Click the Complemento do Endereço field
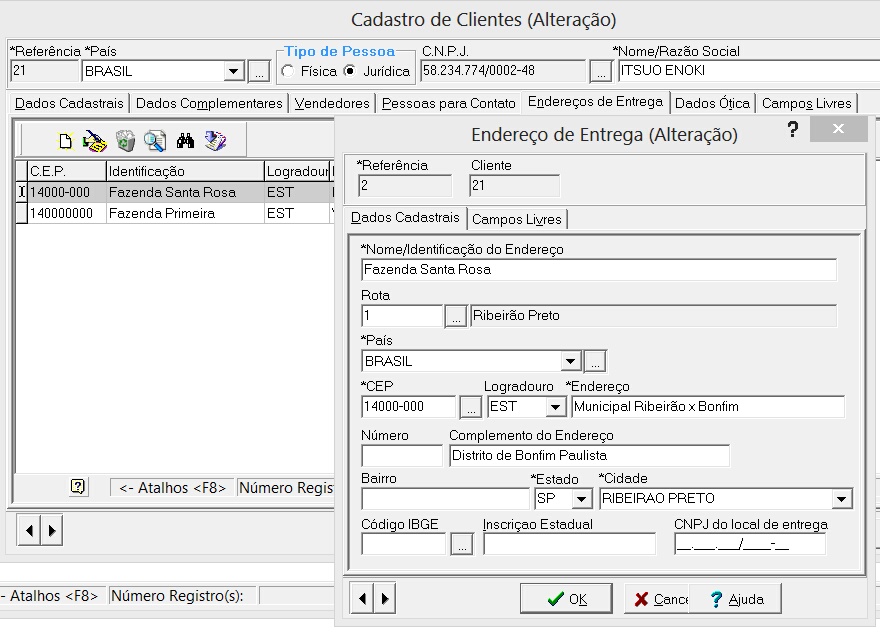The height and width of the screenshot is (632, 880). 589,456
